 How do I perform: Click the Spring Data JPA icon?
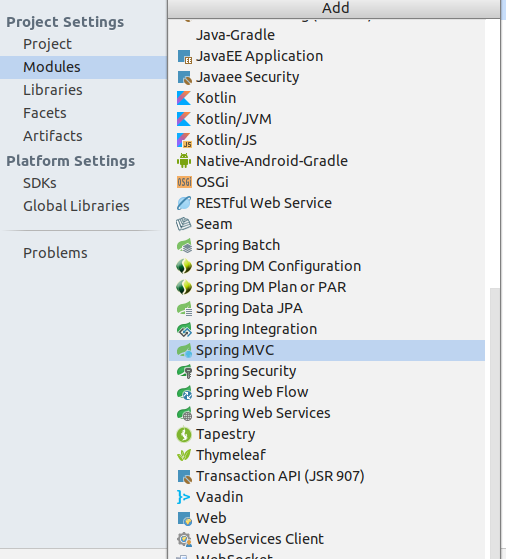(184, 308)
